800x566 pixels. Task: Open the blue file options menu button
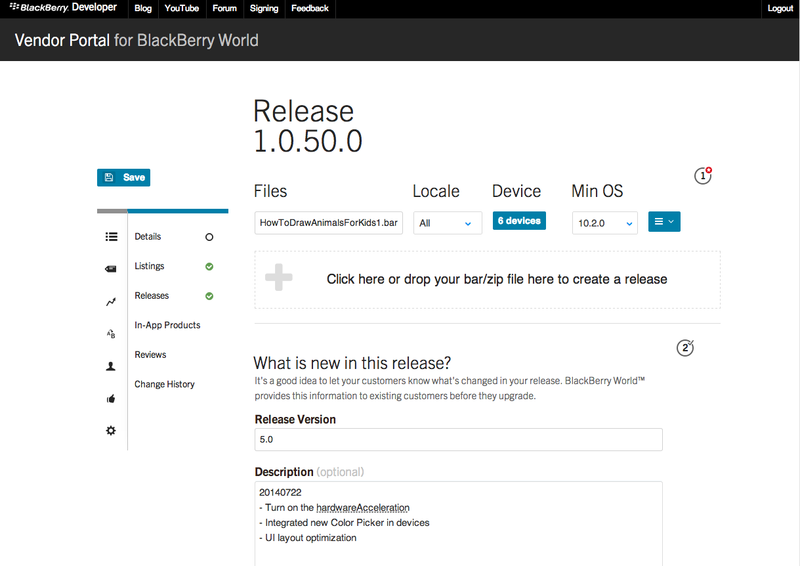tap(664, 222)
